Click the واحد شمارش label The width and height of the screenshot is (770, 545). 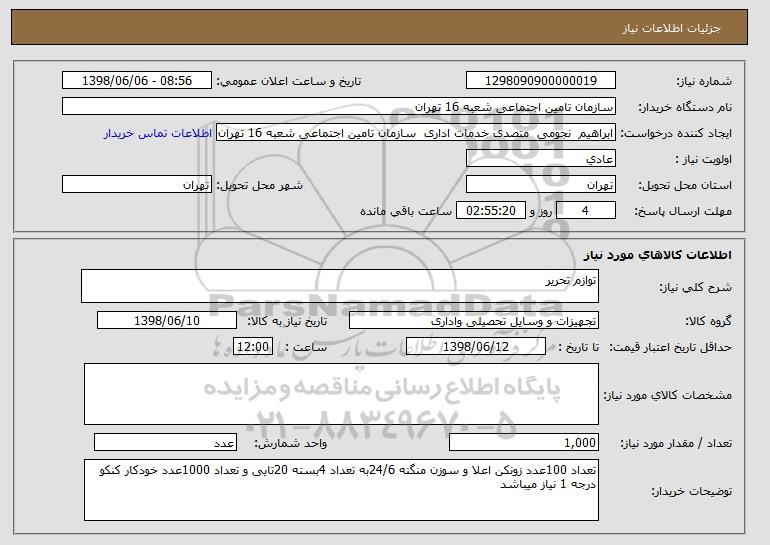tap(290, 443)
